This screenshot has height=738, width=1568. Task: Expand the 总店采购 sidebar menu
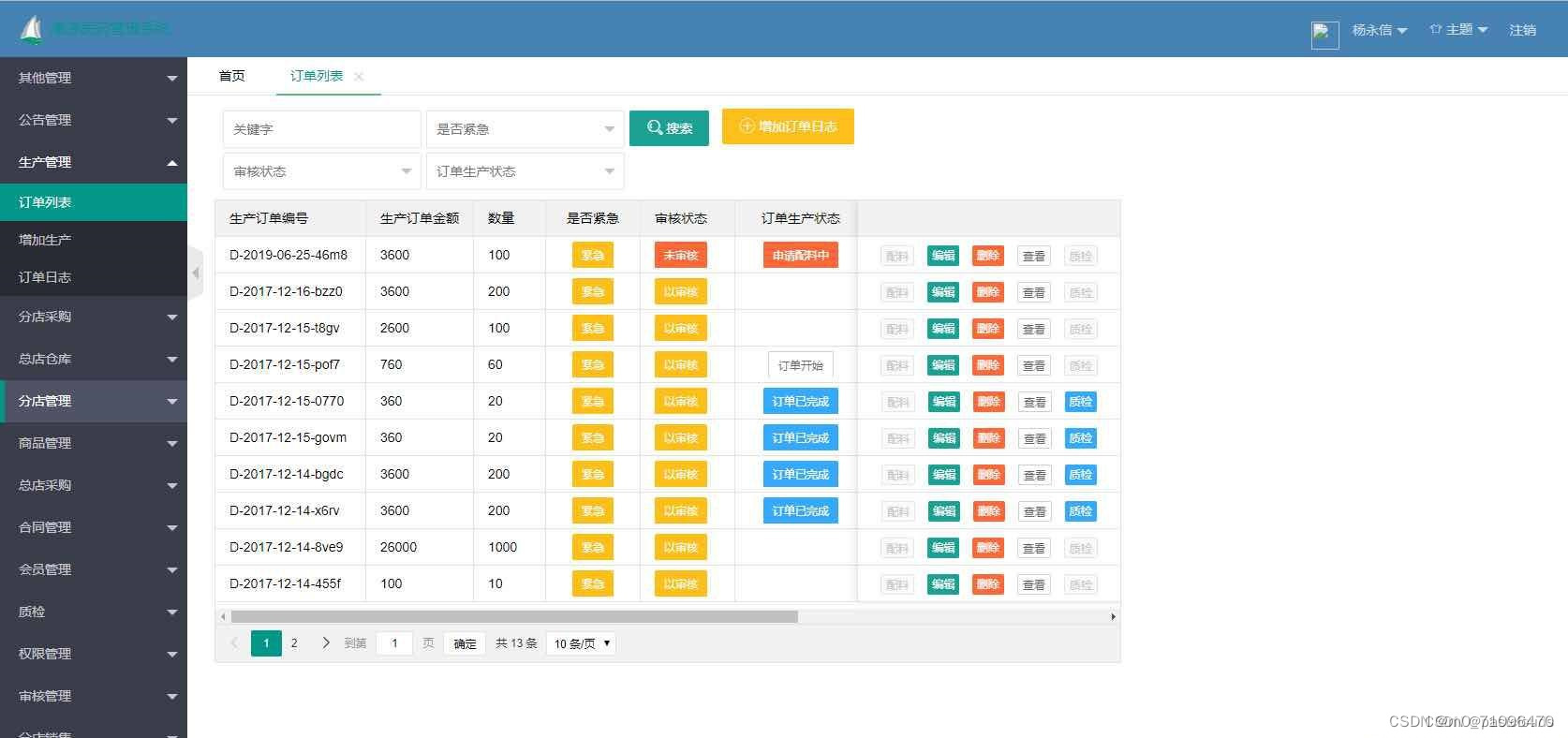tap(94, 485)
